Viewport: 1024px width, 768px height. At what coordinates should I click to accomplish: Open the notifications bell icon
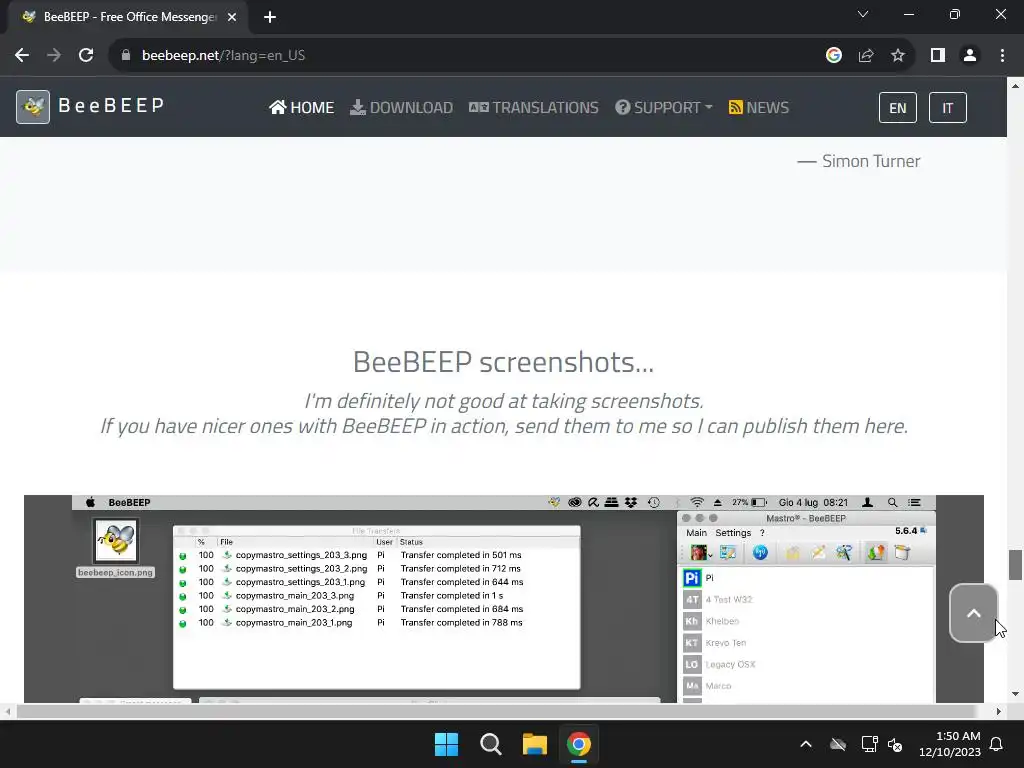[x=997, y=744]
